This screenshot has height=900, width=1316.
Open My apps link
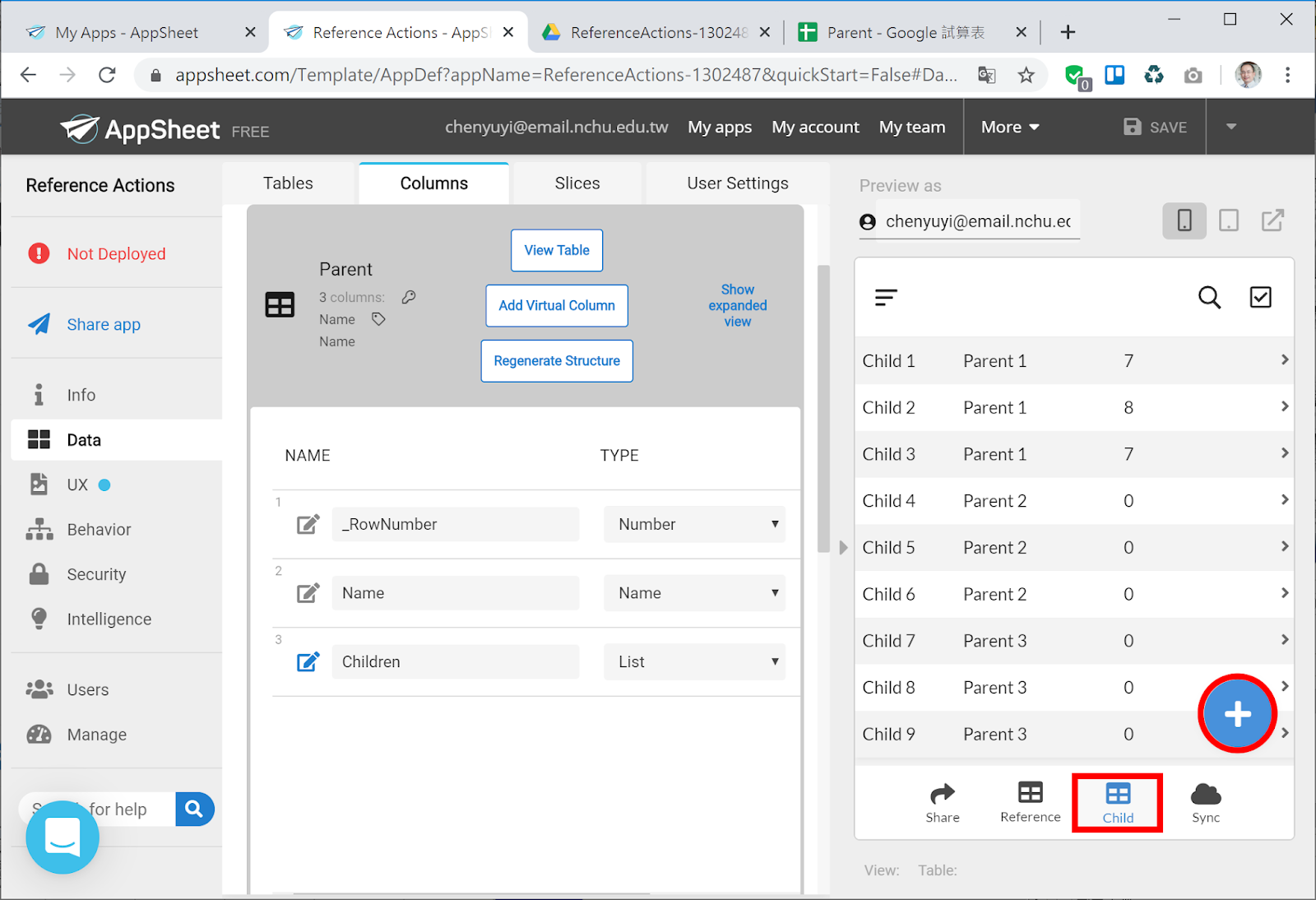720,127
